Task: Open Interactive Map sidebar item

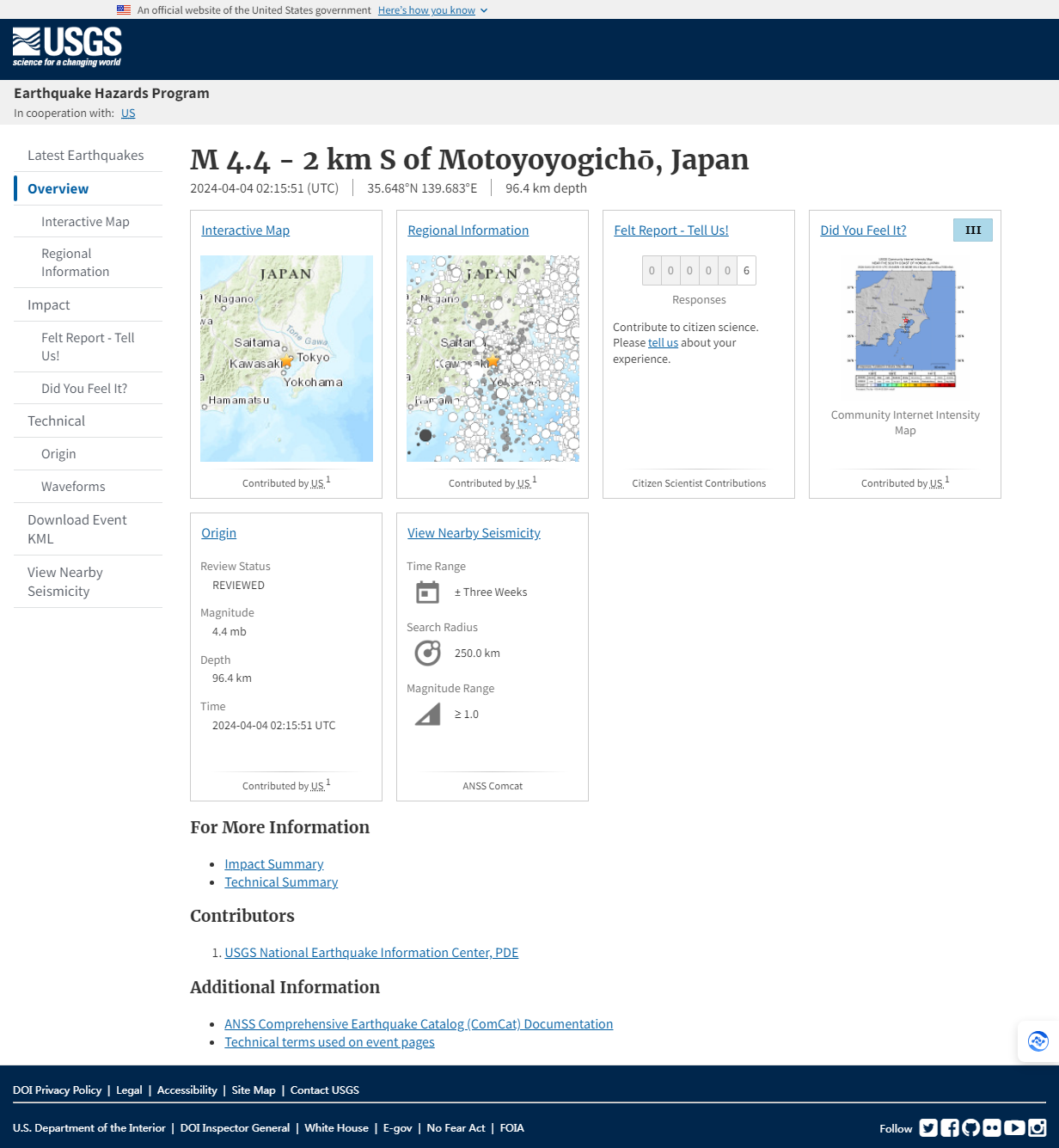Action: pyautogui.click(x=85, y=222)
